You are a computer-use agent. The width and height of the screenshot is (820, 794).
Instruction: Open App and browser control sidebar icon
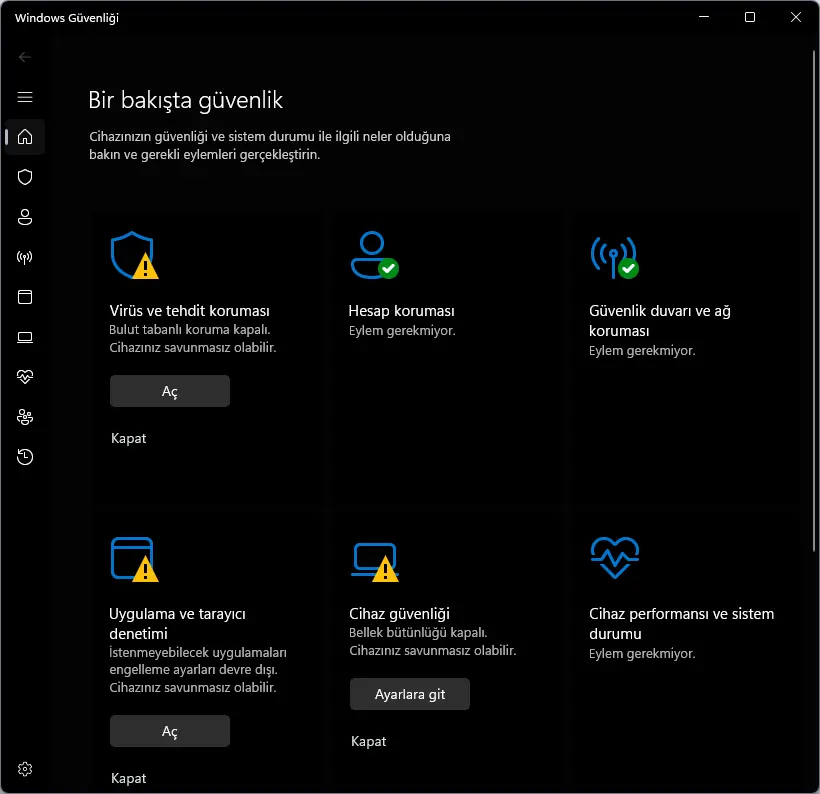pos(25,297)
